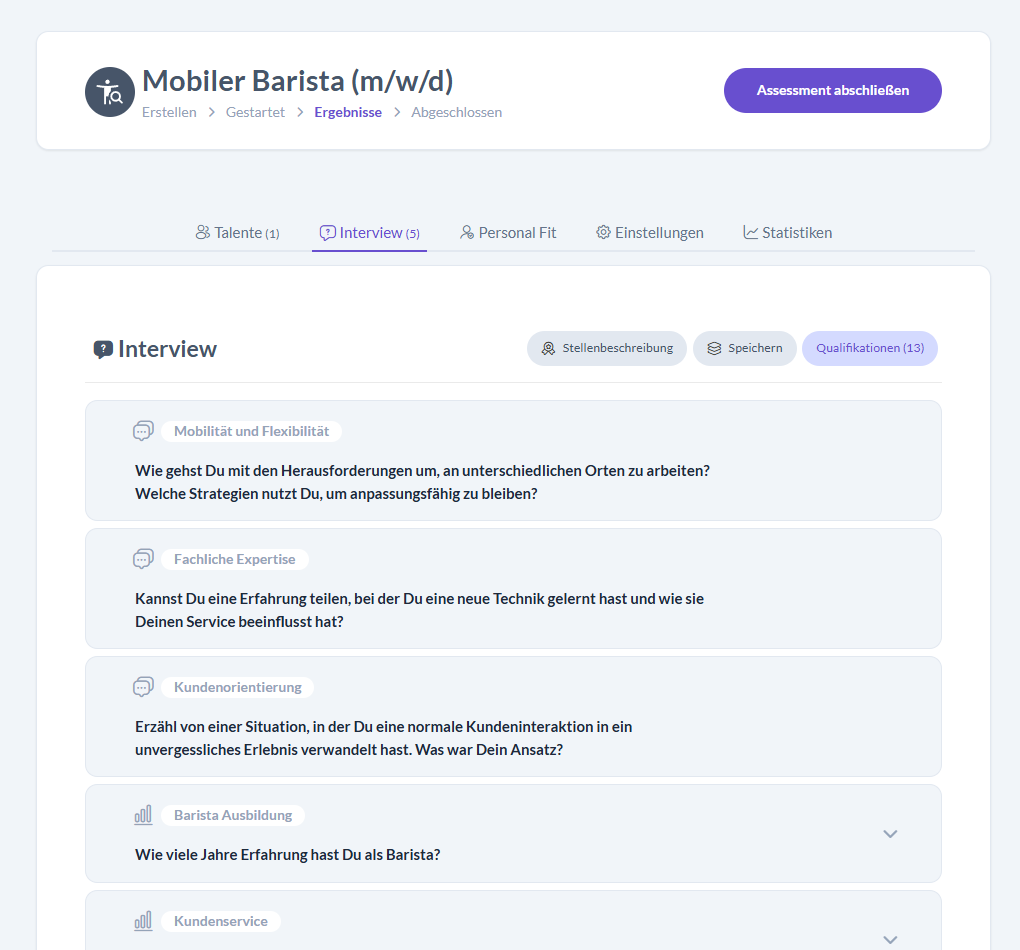Screen dimensions: 1020x950
Task: Click the question mark icon beside the Interview heading
Action: click(104, 349)
